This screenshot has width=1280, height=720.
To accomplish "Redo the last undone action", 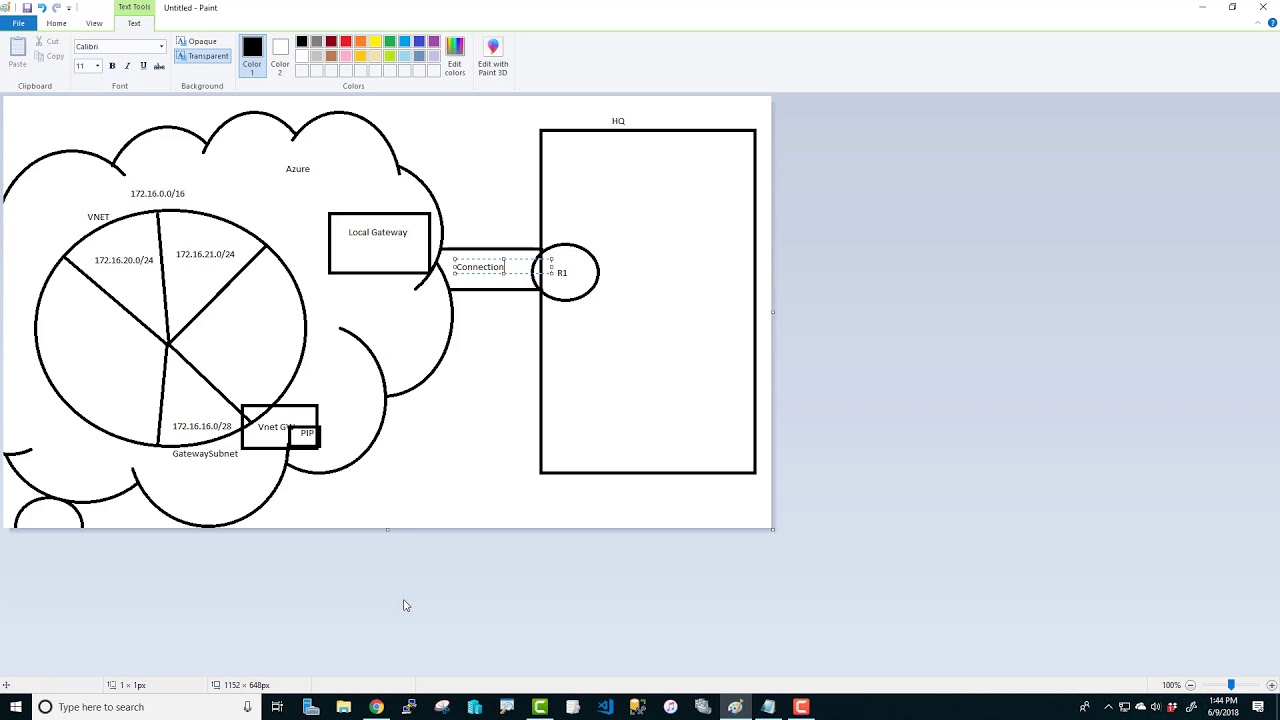I will pos(56,7).
